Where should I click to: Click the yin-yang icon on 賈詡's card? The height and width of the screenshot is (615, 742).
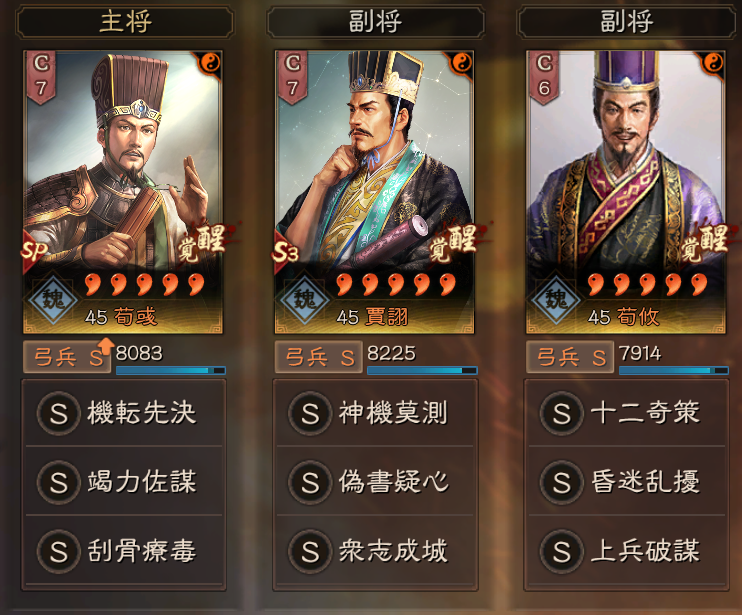pyautogui.click(x=461, y=63)
